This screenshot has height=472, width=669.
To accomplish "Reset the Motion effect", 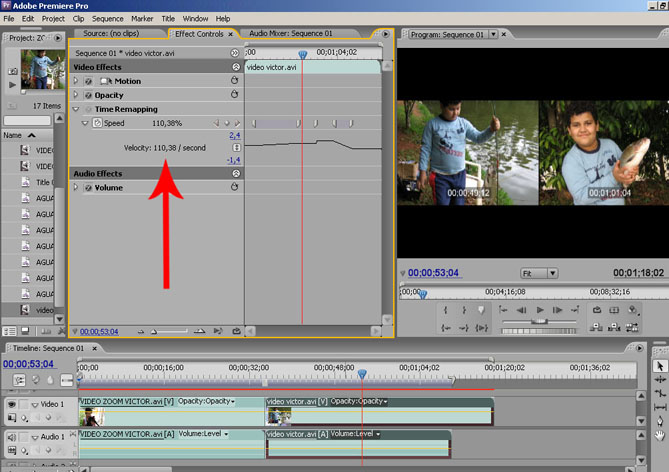I will 234,81.
